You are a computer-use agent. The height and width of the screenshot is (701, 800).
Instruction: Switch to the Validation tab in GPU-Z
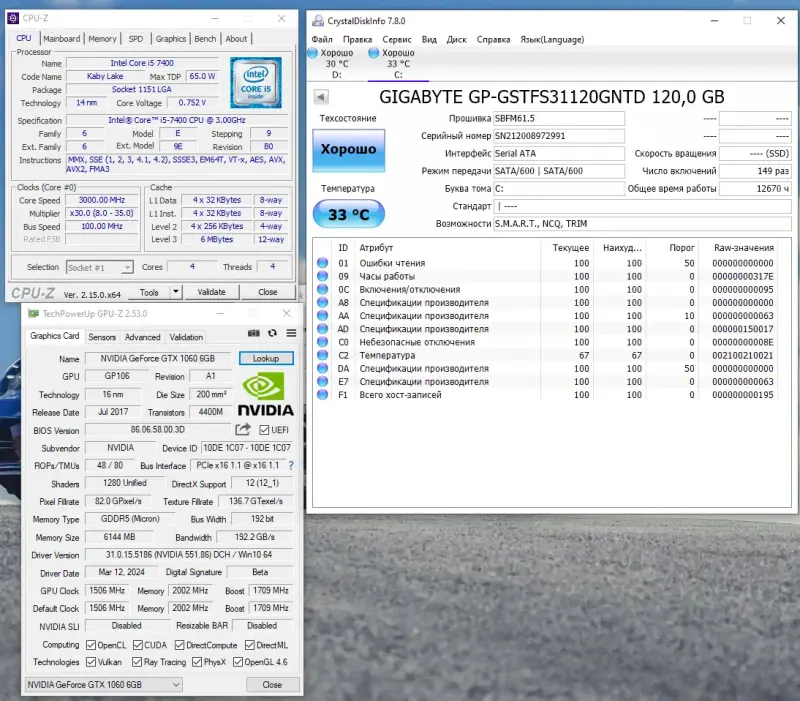point(186,337)
